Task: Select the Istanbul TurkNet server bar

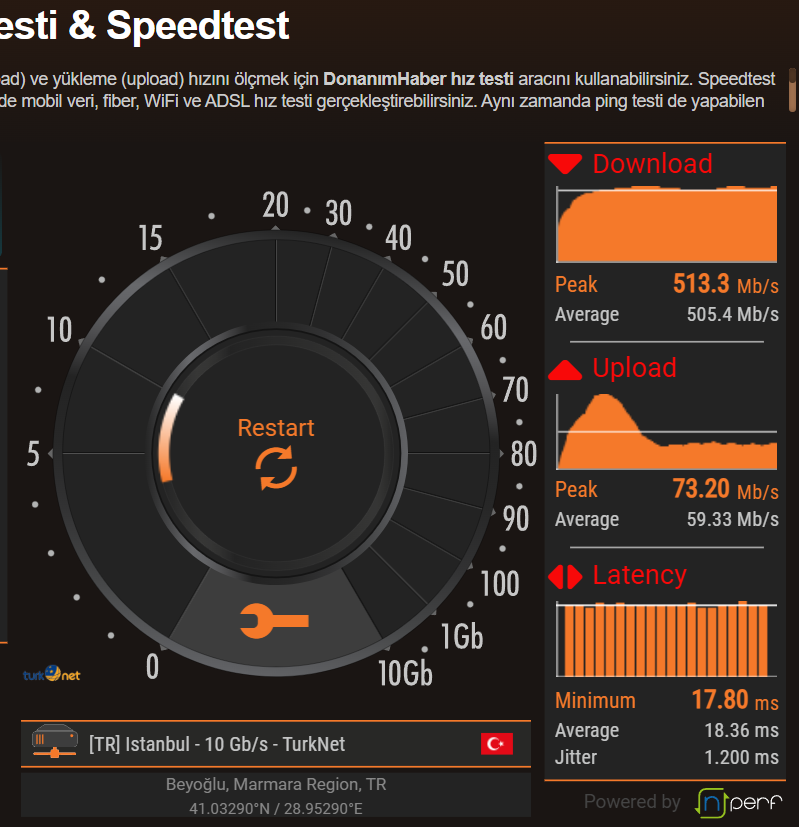Action: (275, 744)
